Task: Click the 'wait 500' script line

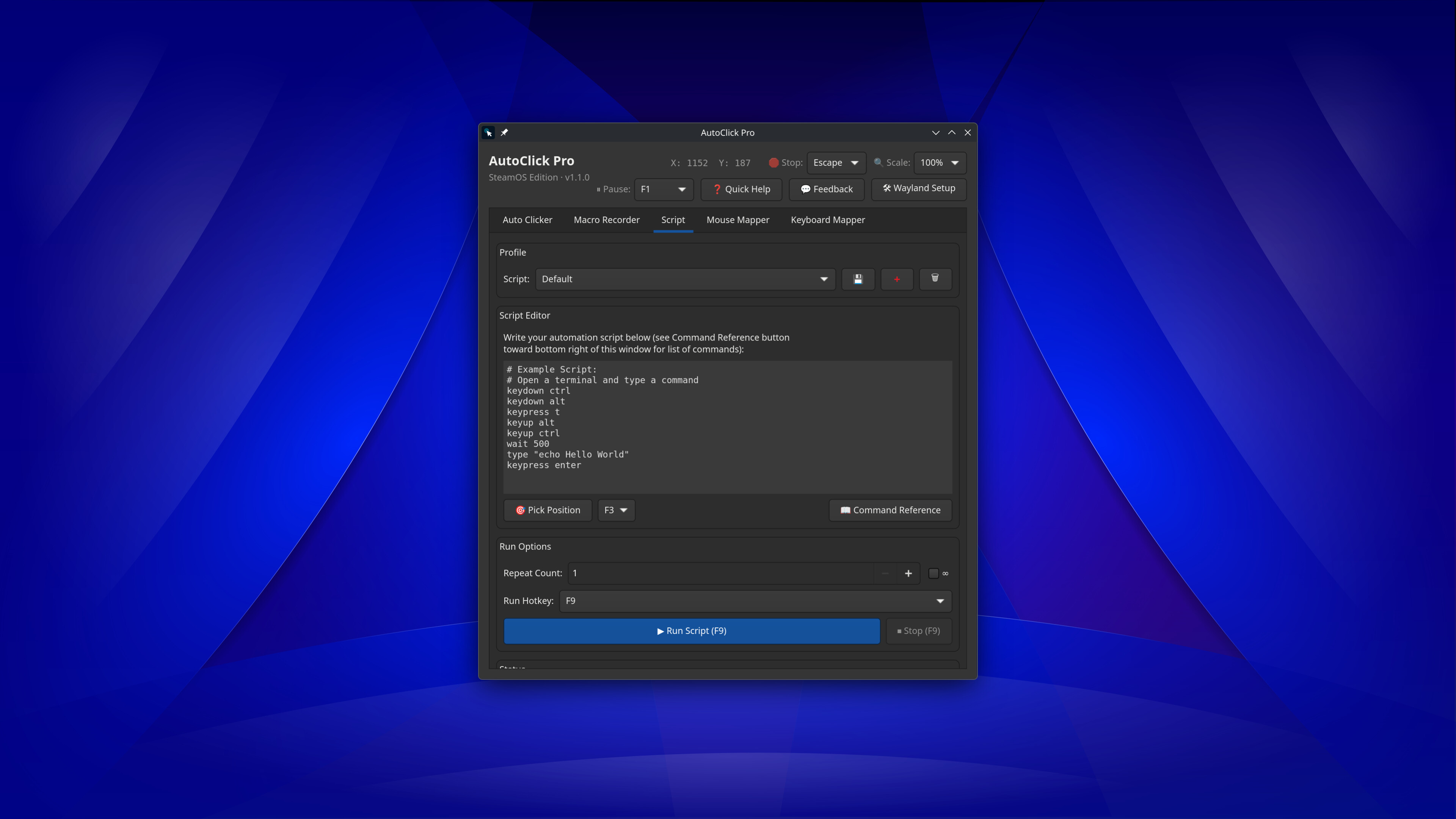Action: click(527, 444)
